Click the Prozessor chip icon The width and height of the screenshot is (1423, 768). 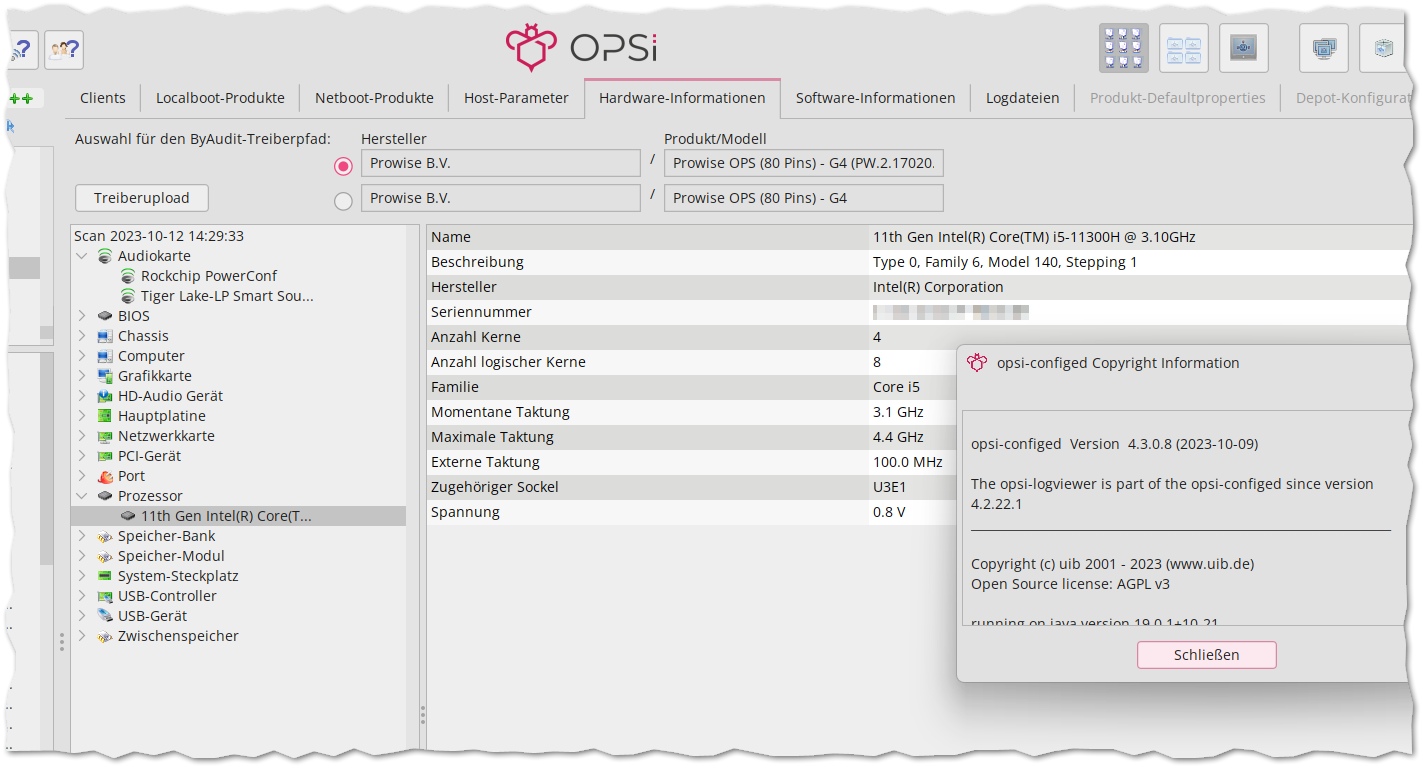tap(105, 496)
